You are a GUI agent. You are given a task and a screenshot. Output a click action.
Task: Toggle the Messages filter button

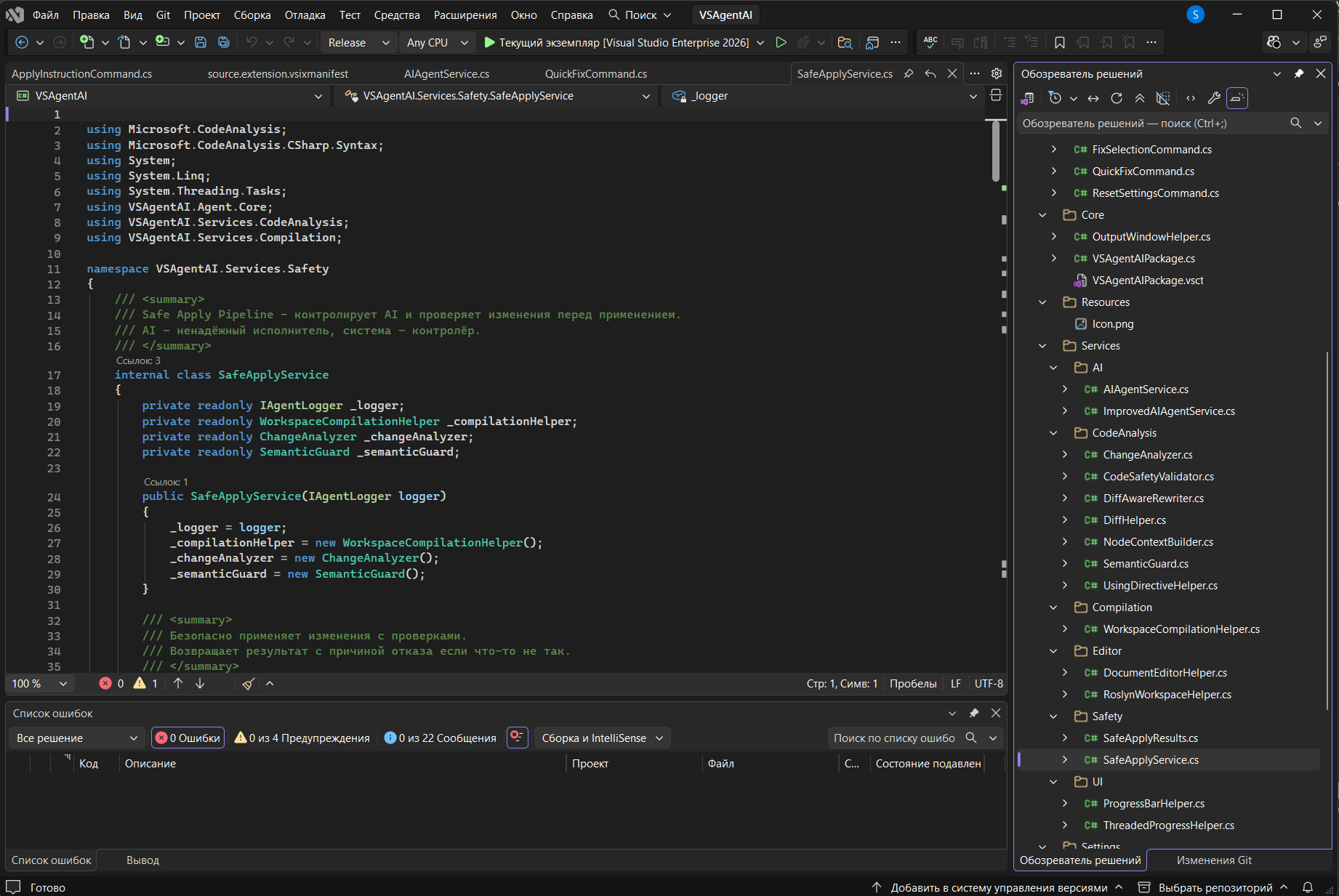(441, 738)
